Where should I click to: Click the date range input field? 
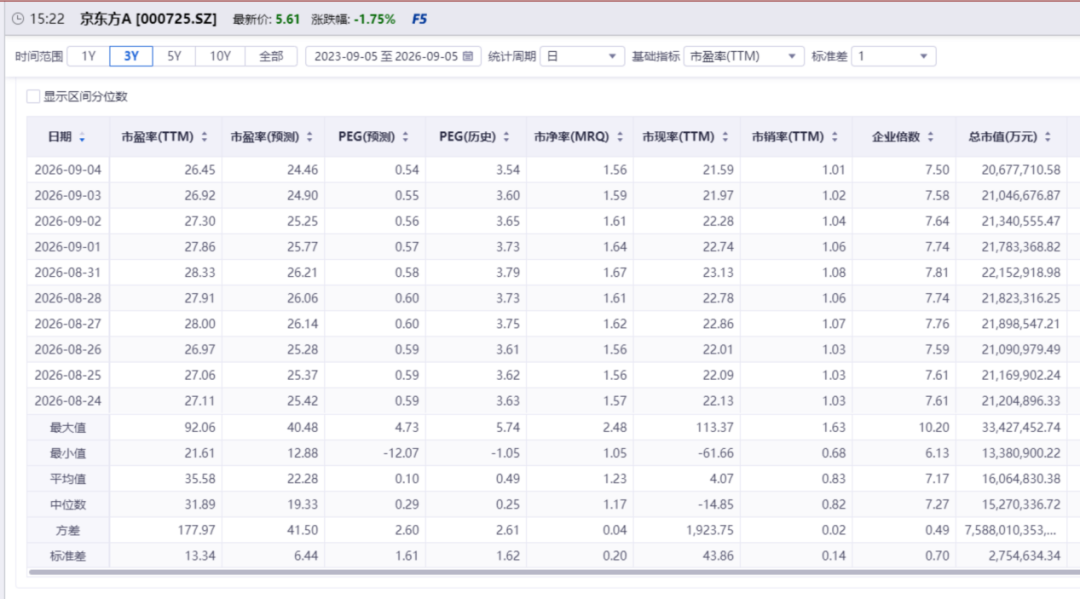point(393,56)
